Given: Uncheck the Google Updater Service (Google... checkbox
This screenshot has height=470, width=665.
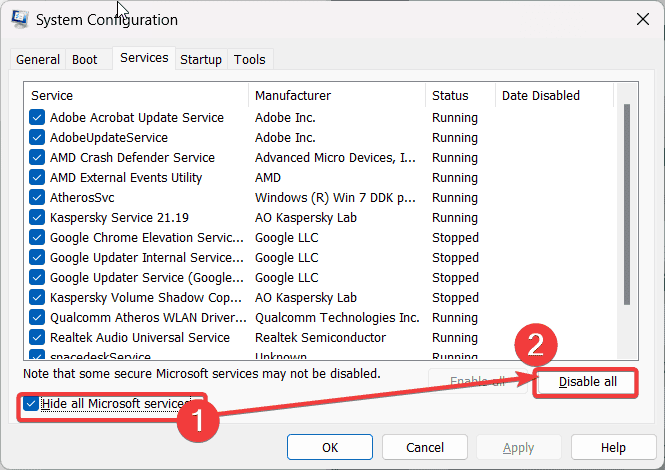Looking at the screenshot, I should (x=37, y=277).
